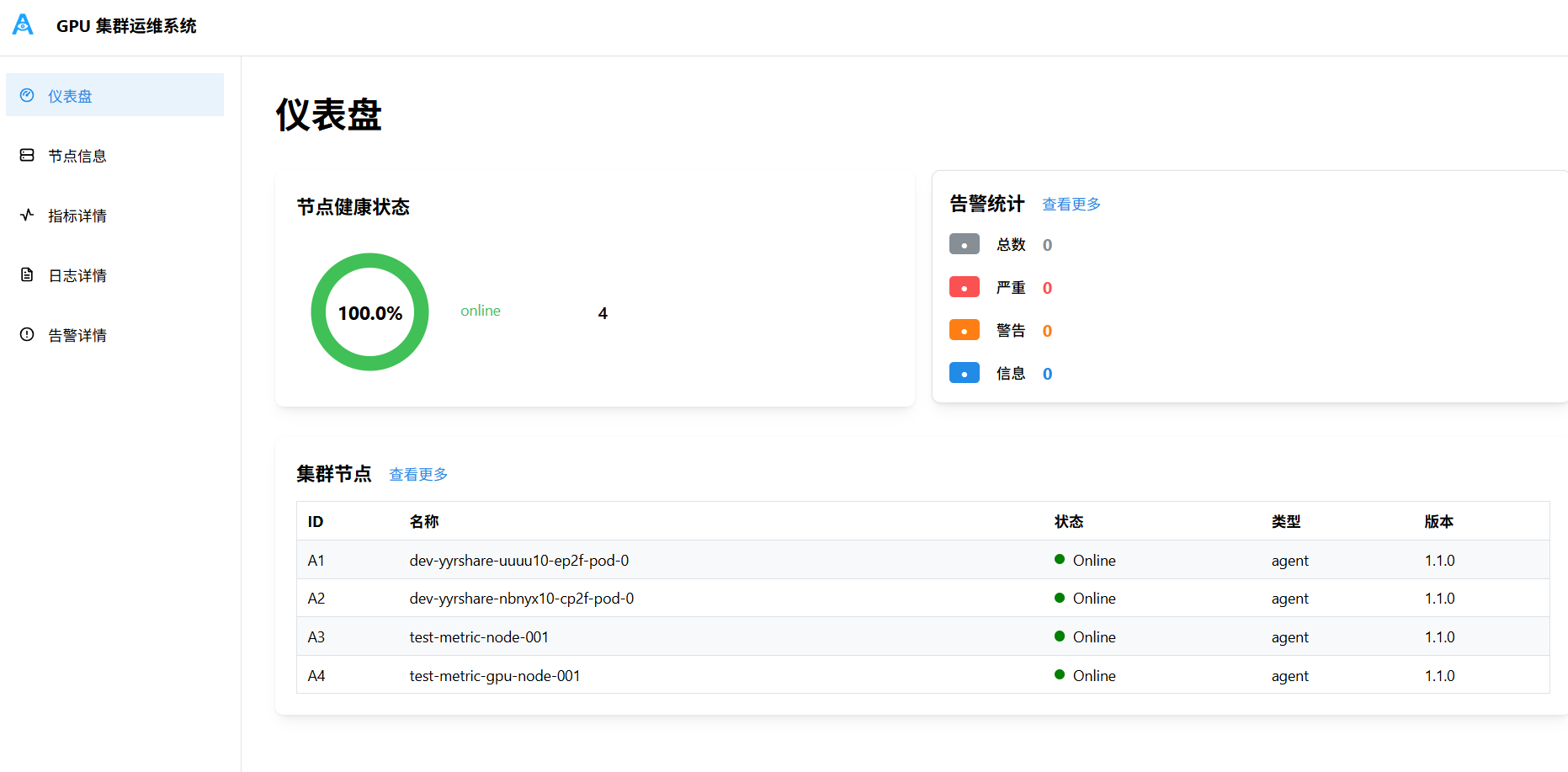
Task: Click the A4 ID cell
Action: 316,676
